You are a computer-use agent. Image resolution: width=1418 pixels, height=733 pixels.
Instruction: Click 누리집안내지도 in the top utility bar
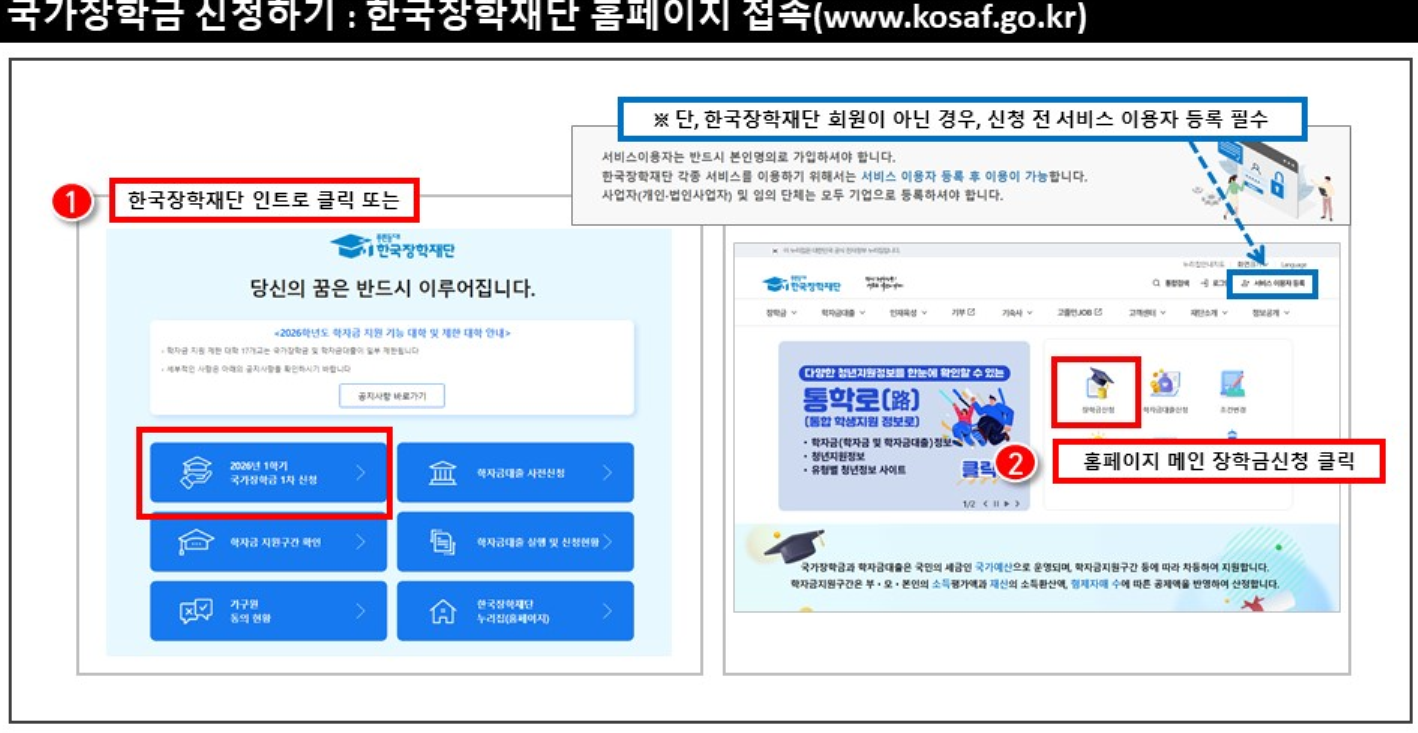click(x=1203, y=264)
